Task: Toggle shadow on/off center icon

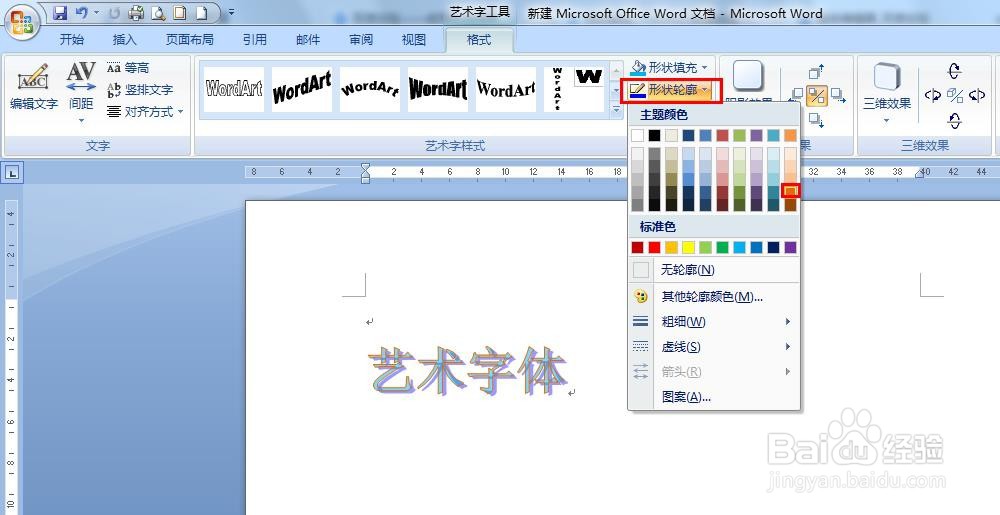Action: coord(817,96)
